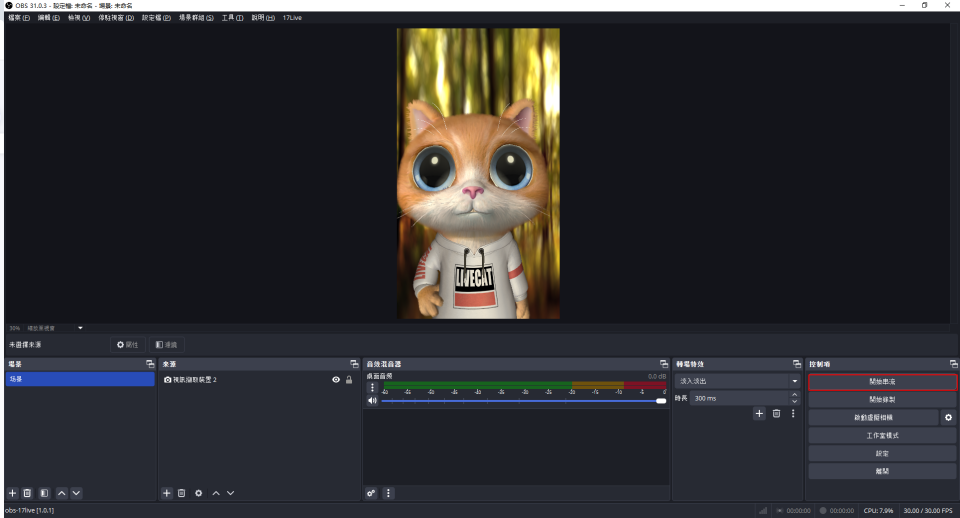Toggle lock on 視訊擷取裝置 2 source

tap(349, 380)
